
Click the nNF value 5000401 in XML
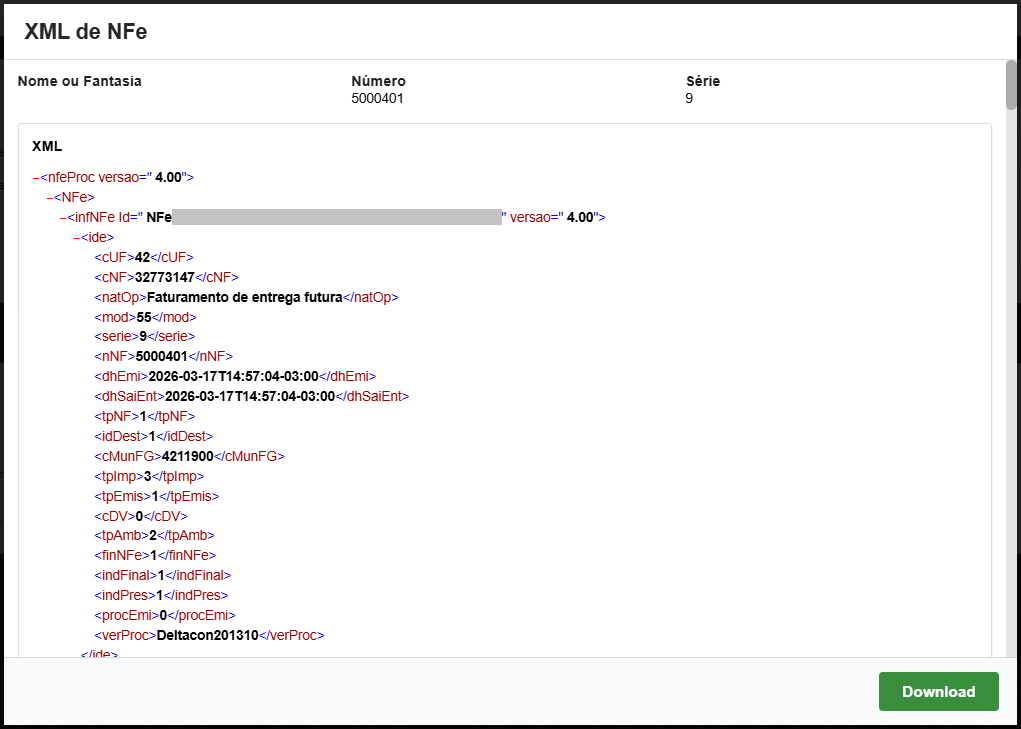164,356
